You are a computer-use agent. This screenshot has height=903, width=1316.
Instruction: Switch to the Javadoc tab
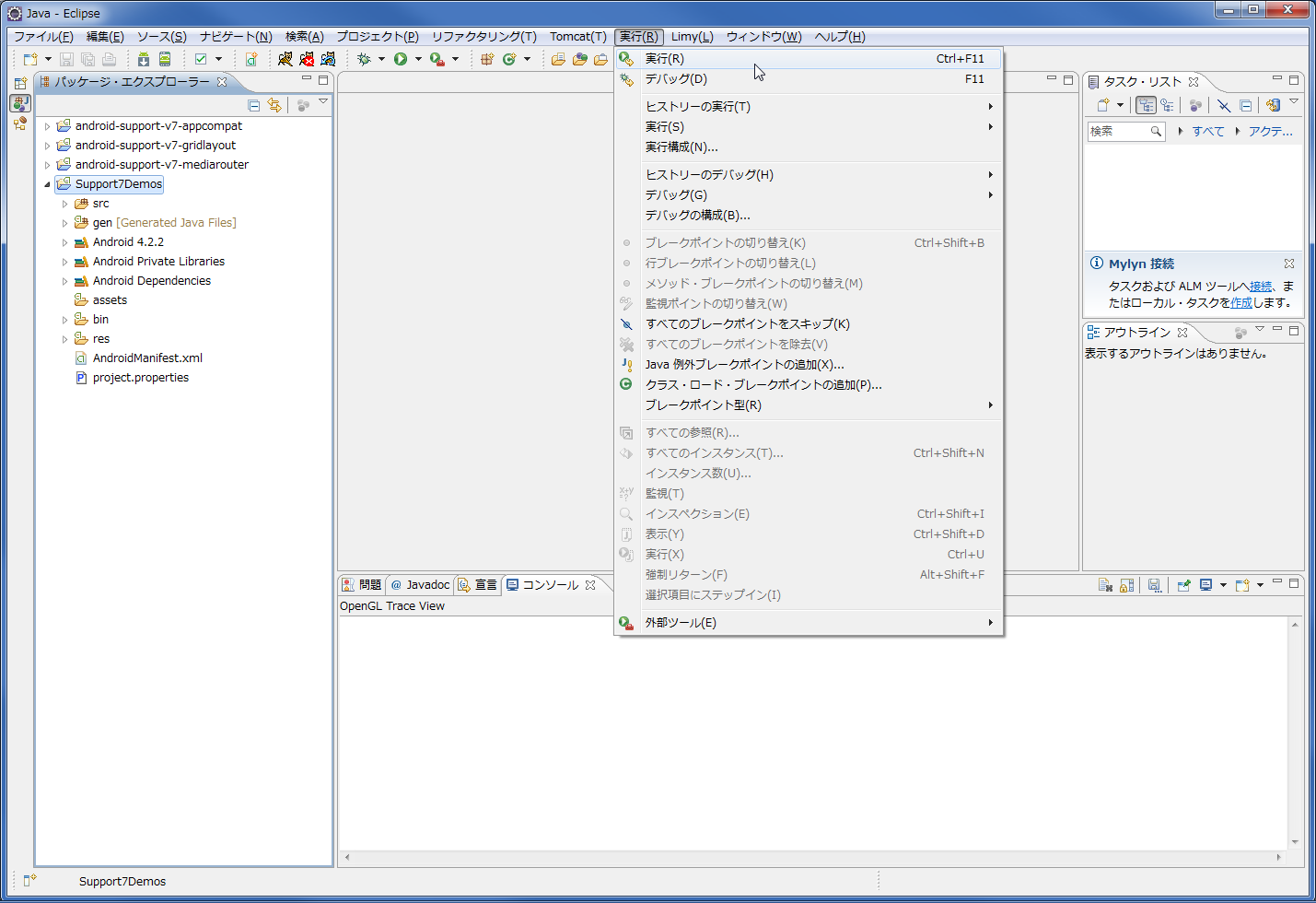pos(420,585)
